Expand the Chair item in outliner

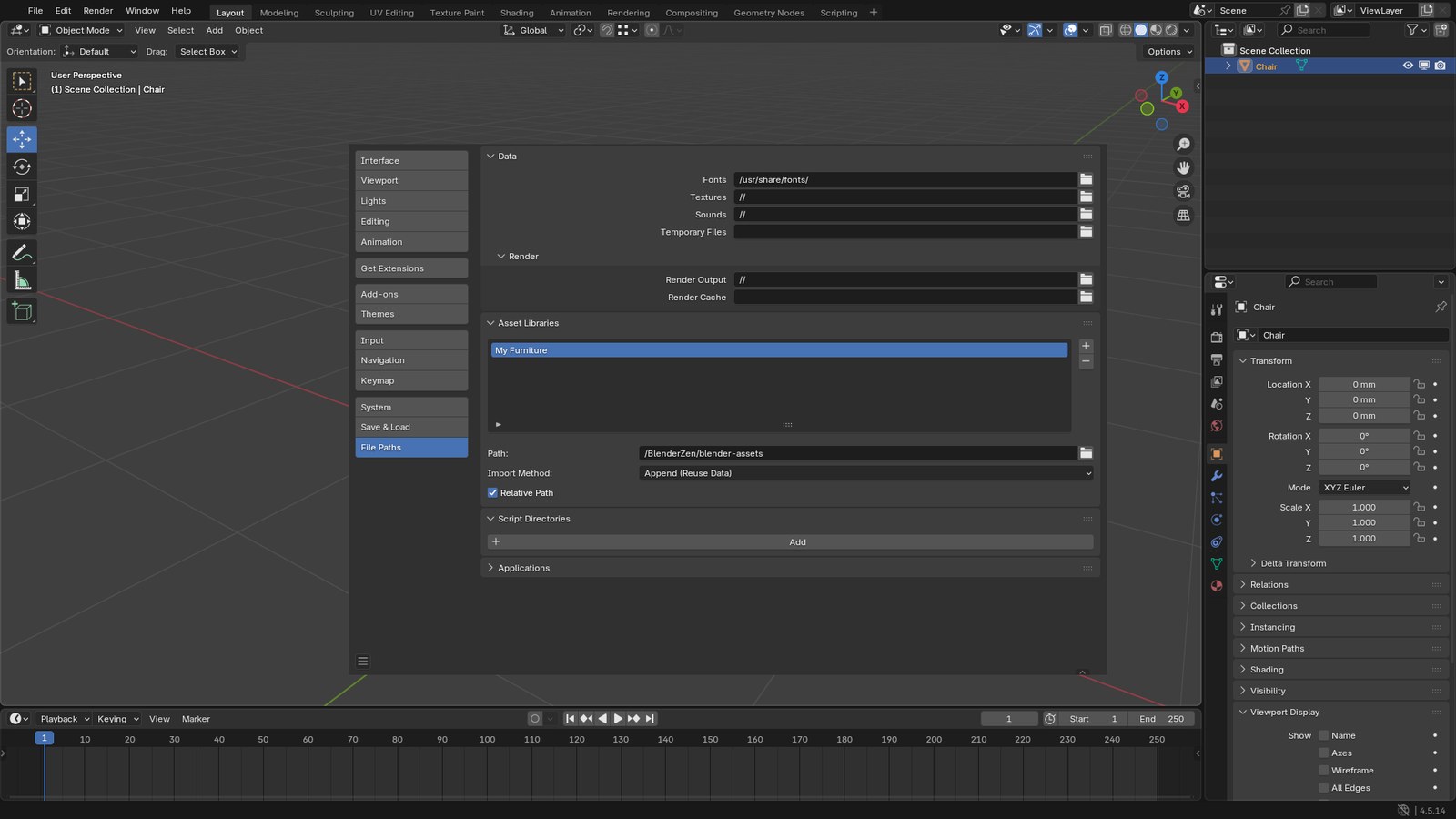click(1228, 66)
